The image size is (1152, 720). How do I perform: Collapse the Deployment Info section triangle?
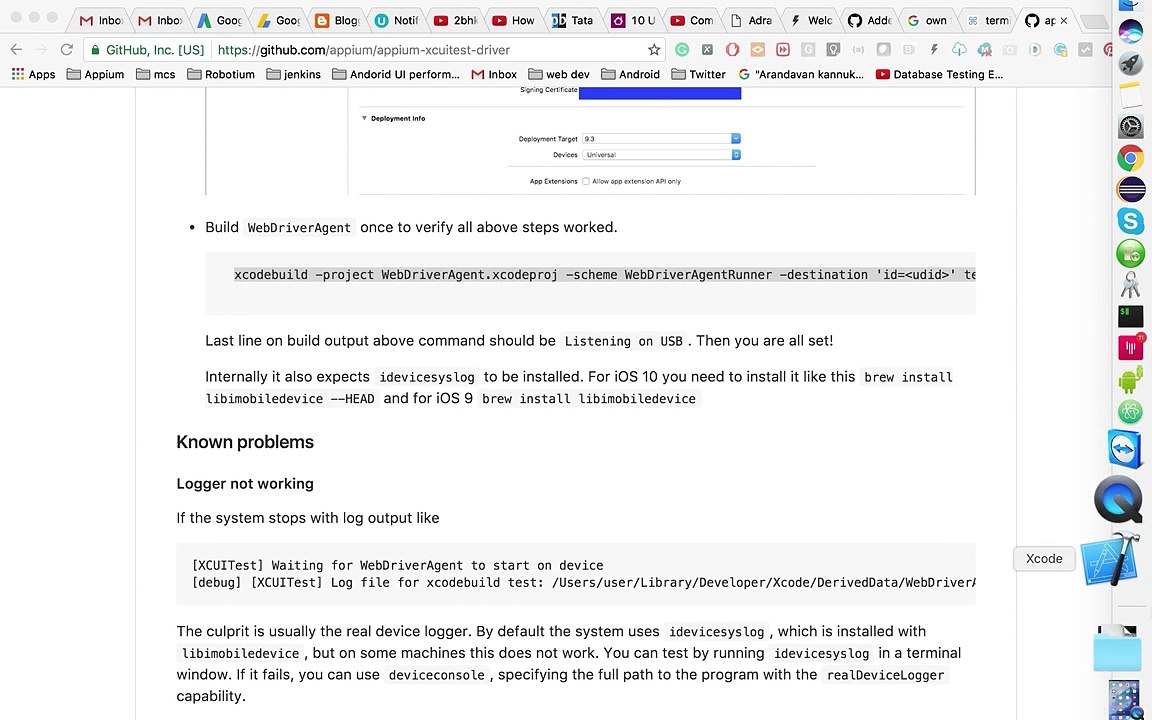tap(364, 118)
